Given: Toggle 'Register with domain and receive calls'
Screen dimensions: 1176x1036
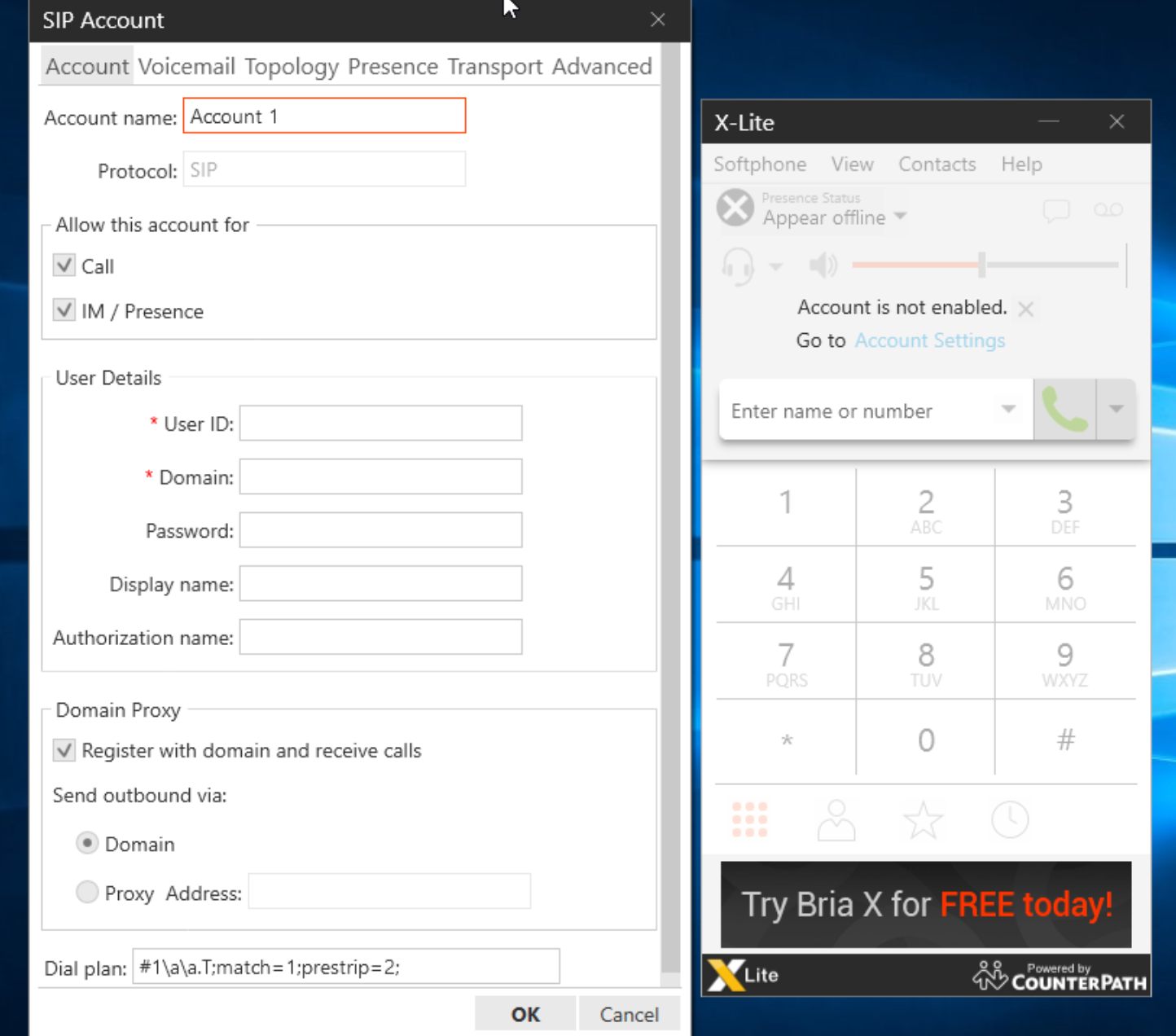Looking at the screenshot, I should click(64, 750).
